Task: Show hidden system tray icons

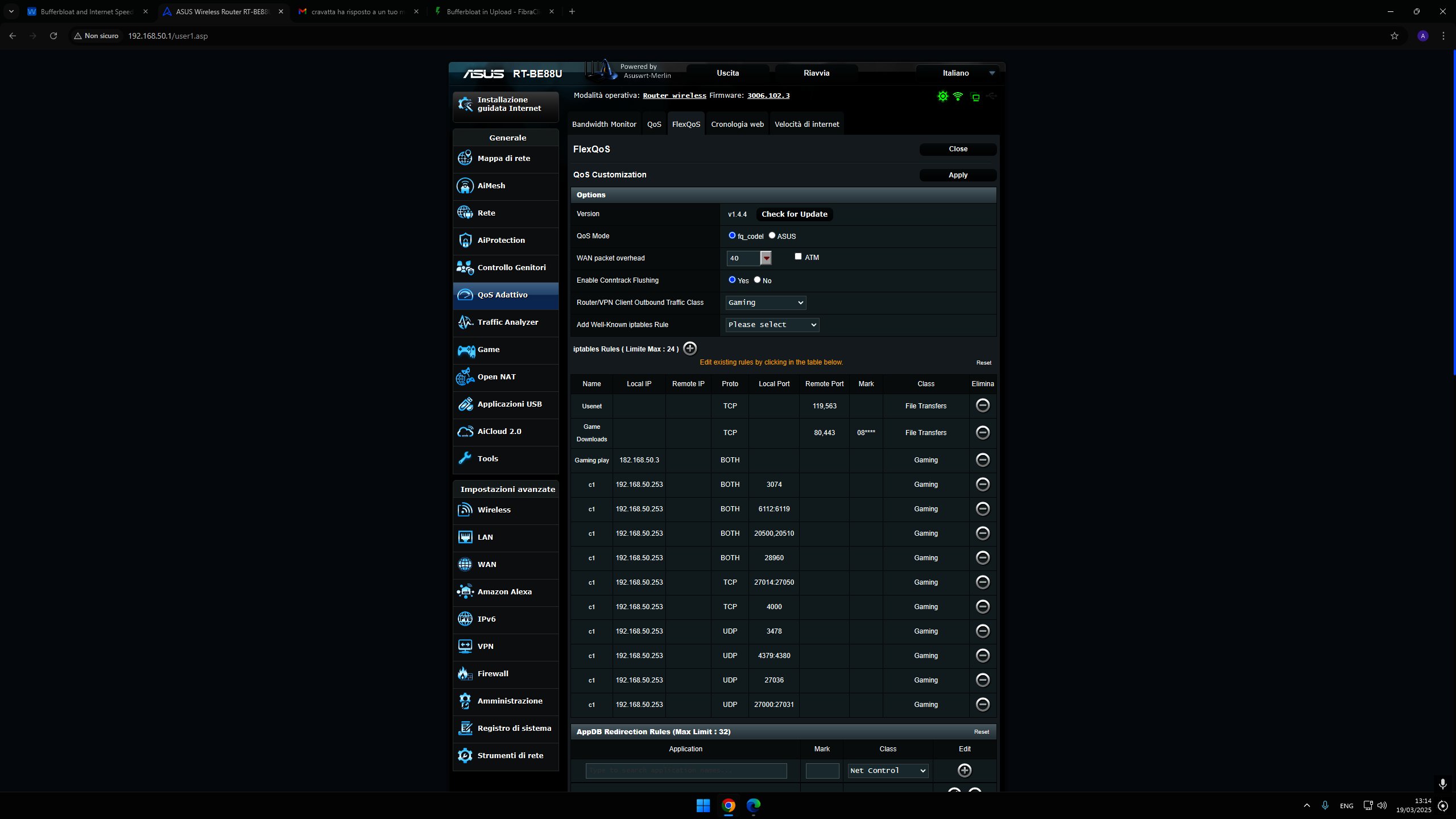Action: click(x=1306, y=805)
